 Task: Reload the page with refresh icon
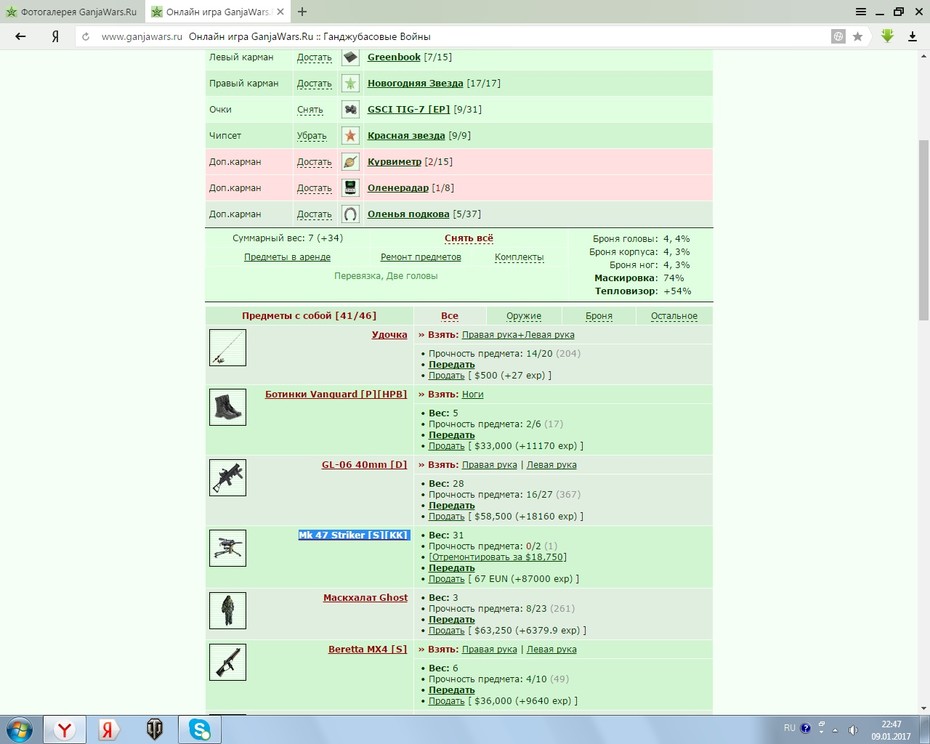86,37
